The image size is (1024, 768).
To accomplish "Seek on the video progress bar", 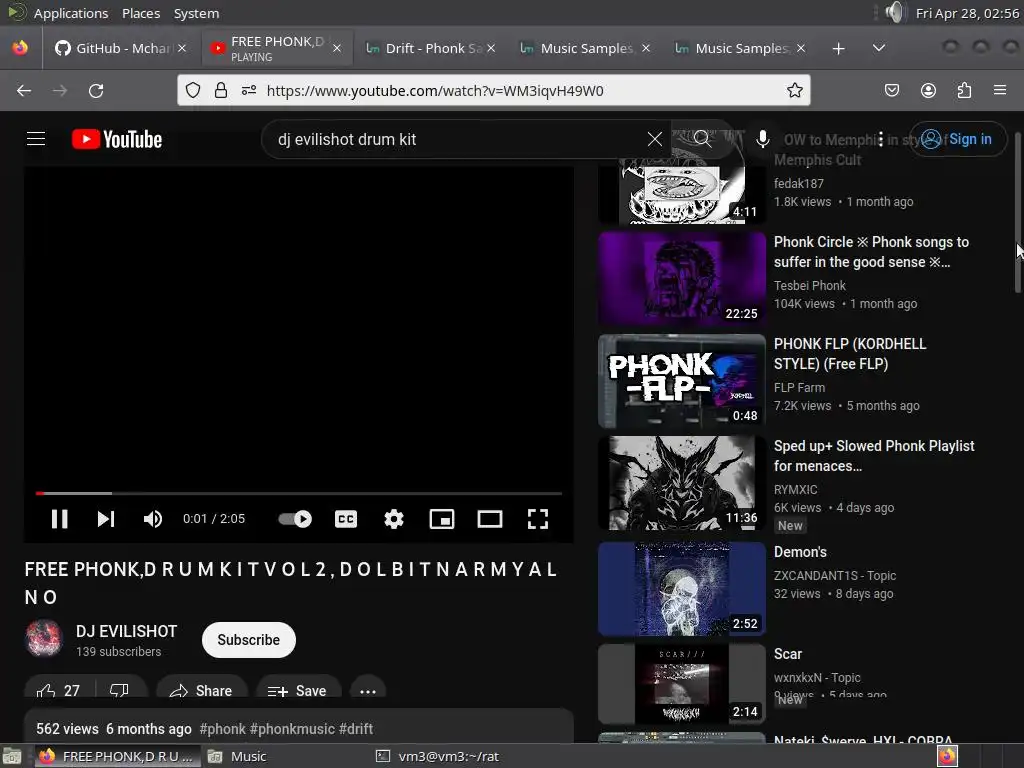I will [x=298, y=493].
